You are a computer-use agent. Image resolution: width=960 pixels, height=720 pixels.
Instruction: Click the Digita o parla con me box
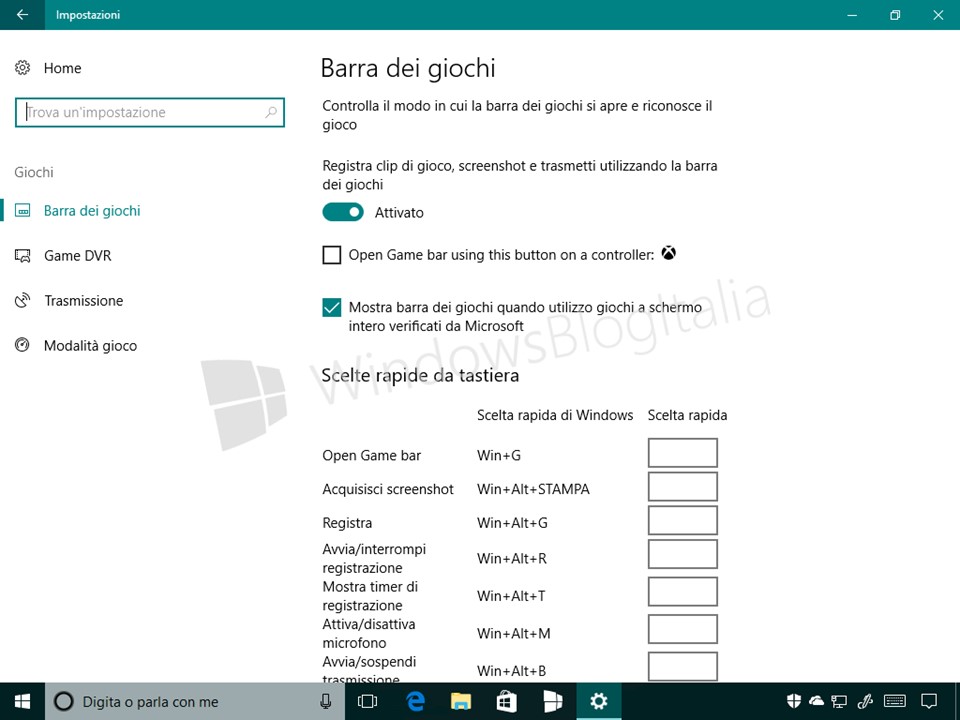tap(195, 702)
